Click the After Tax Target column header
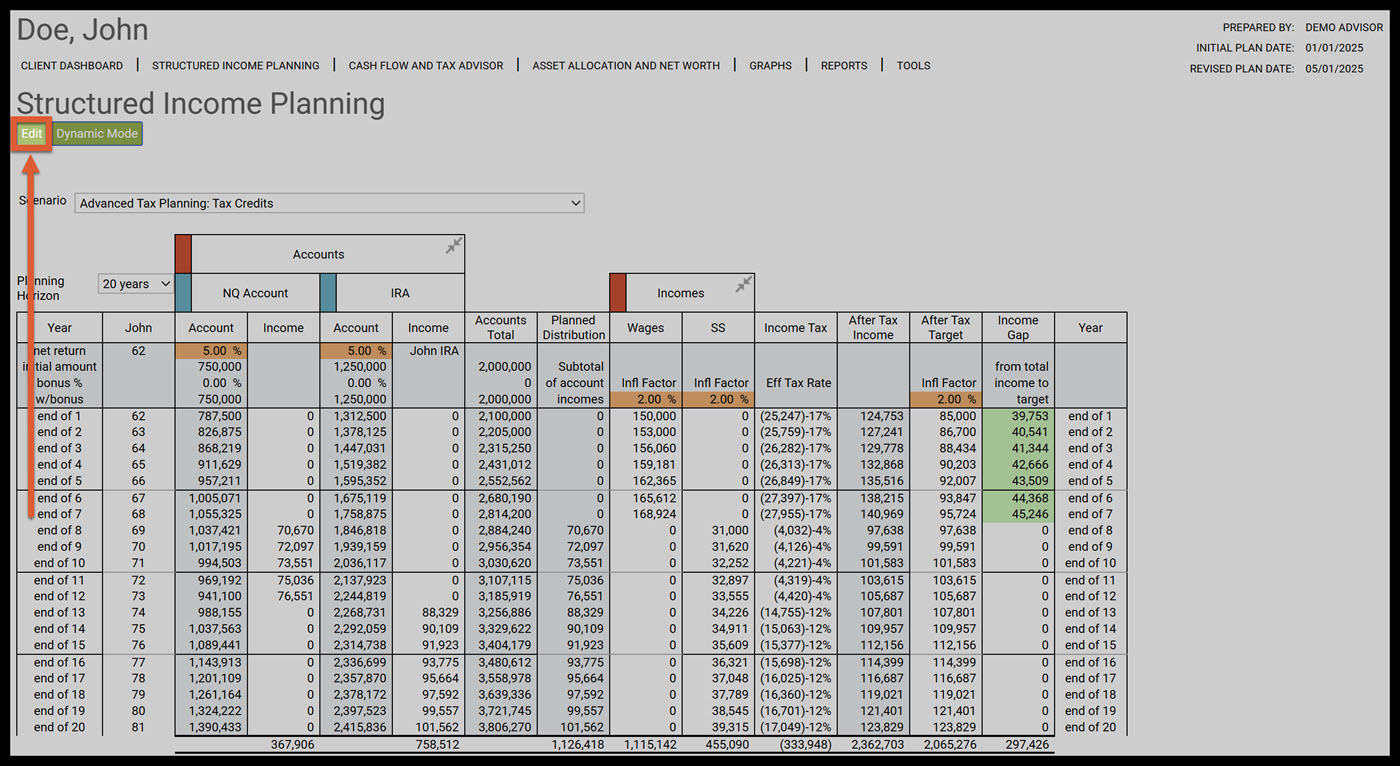The image size is (1400, 766). (946, 328)
